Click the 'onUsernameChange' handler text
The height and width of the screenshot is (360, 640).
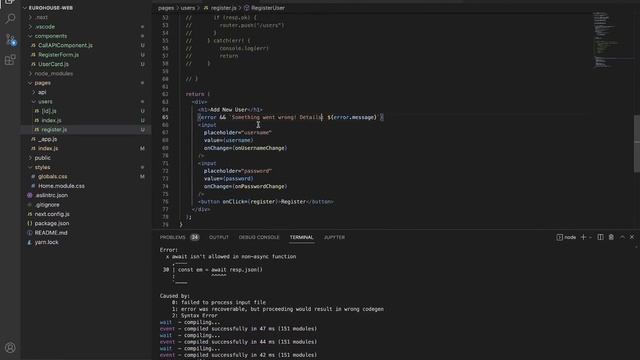click(259, 148)
